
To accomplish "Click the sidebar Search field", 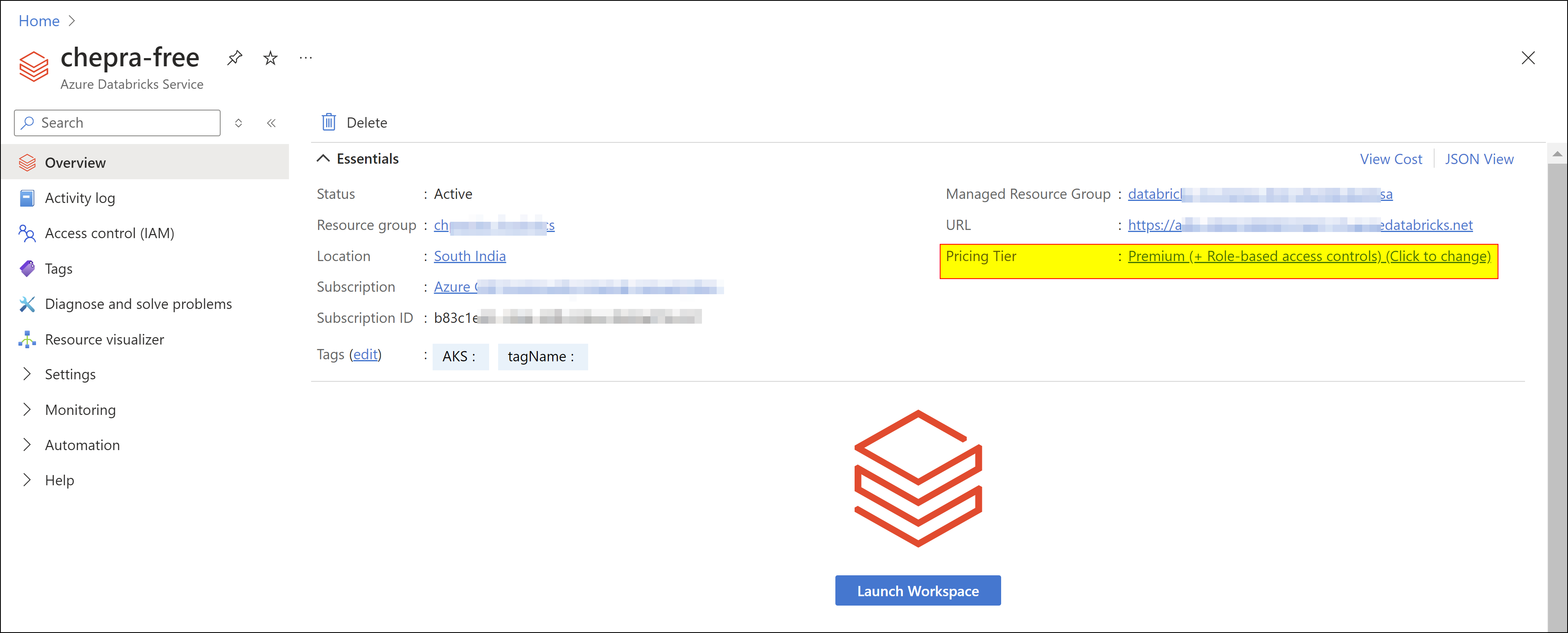I will coord(117,123).
